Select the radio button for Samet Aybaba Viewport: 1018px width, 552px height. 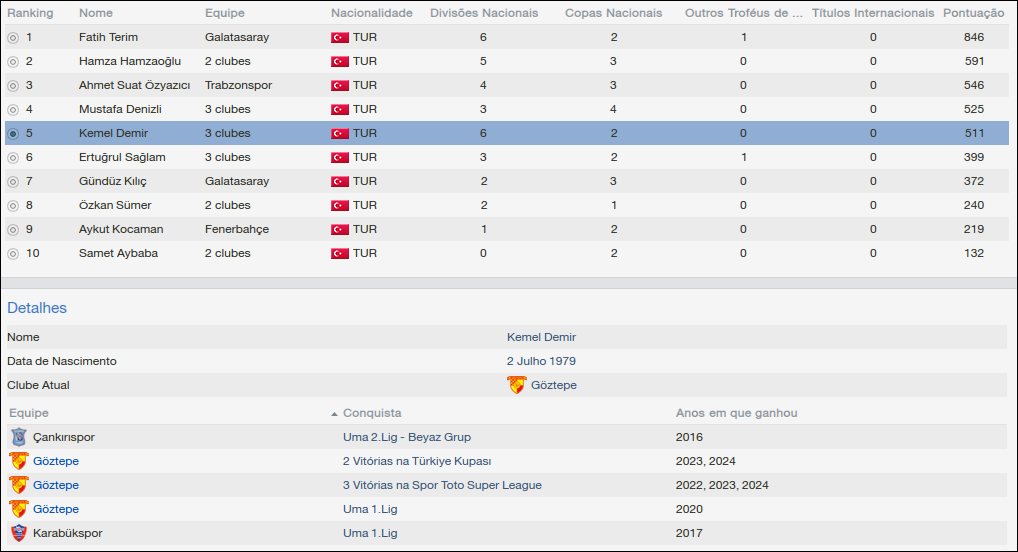13,254
